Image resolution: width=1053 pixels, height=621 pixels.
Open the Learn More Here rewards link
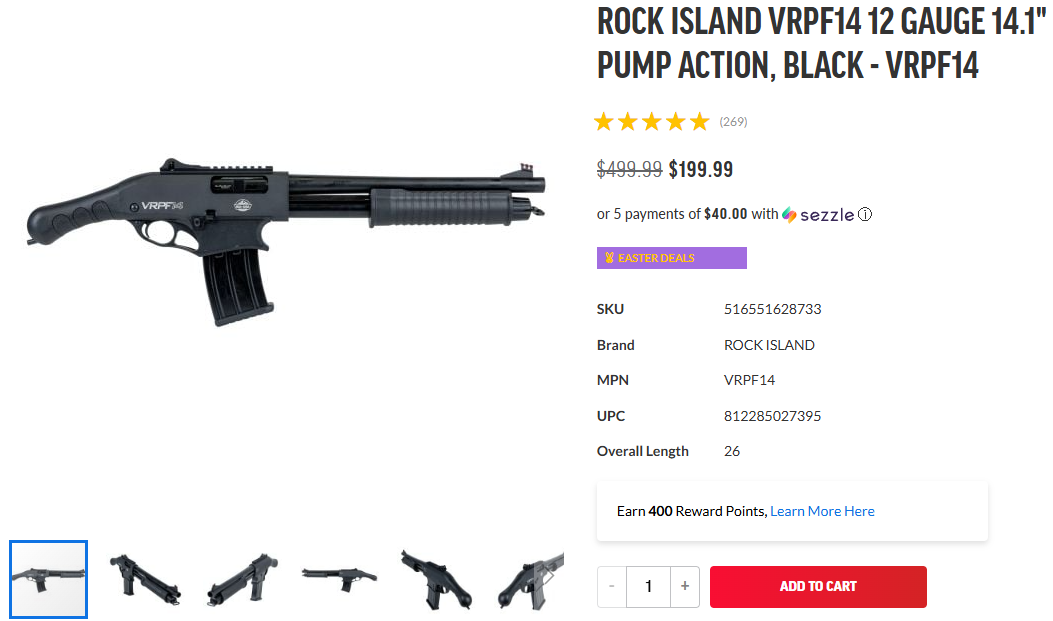point(822,511)
